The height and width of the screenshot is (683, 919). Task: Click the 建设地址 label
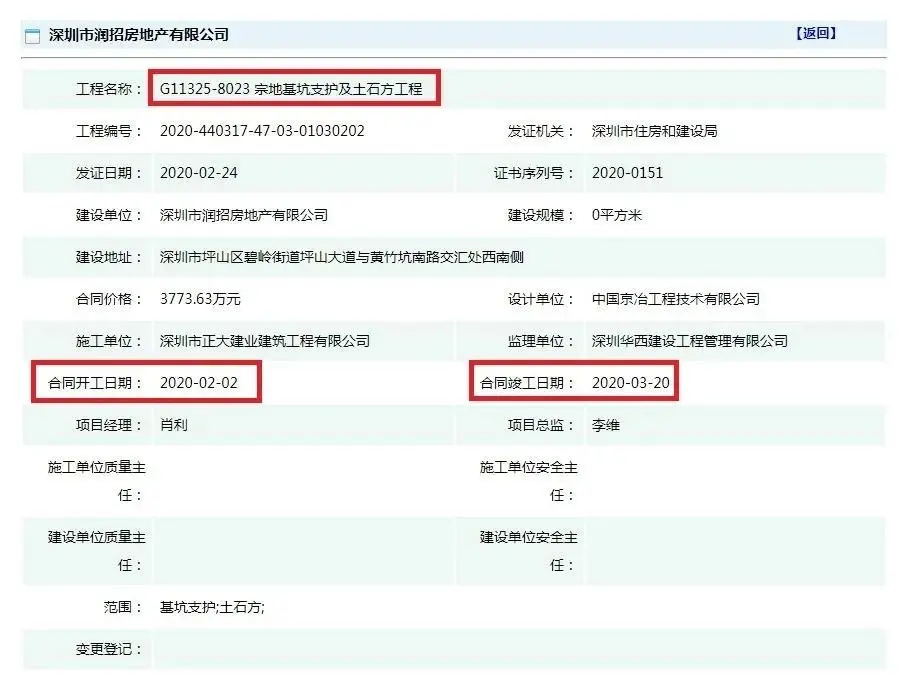108,257
